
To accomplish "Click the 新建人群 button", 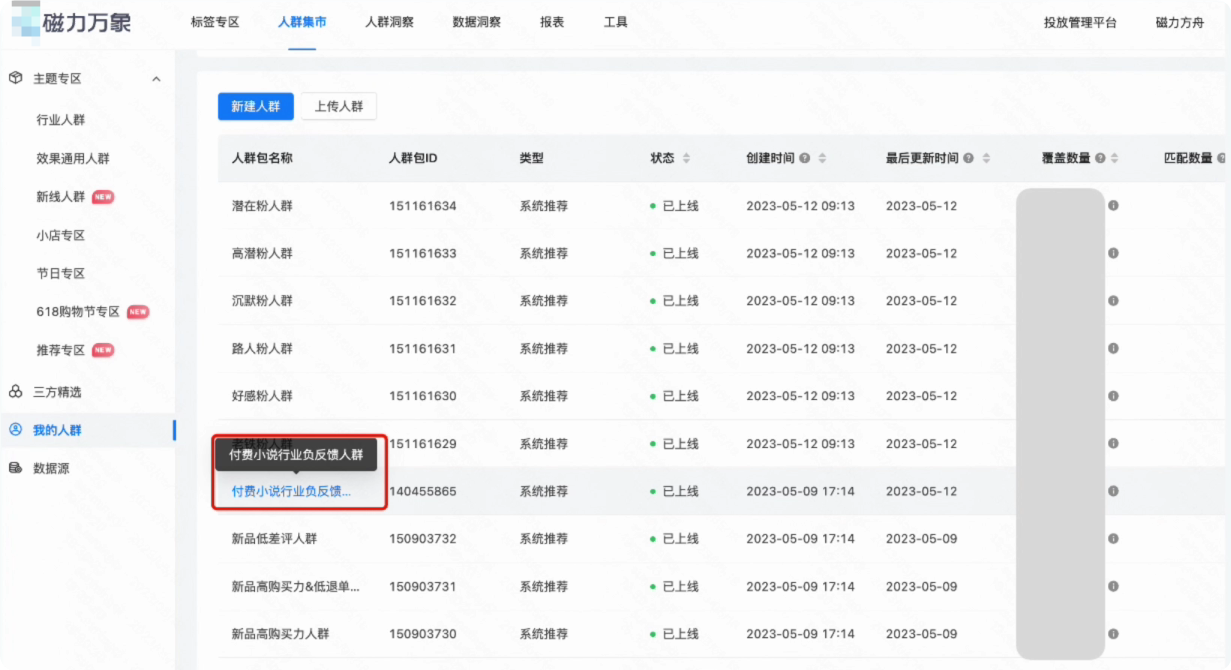I will click(255, 106).
